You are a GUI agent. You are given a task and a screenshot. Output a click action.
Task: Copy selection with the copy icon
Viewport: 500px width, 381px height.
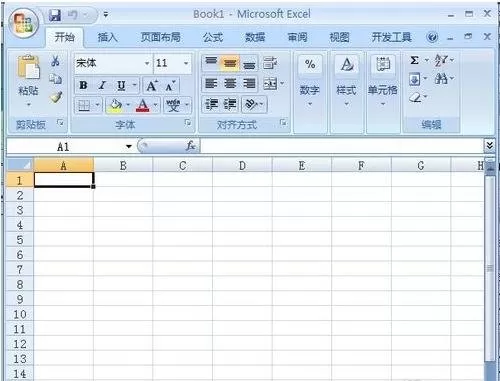tap(55, 79)
